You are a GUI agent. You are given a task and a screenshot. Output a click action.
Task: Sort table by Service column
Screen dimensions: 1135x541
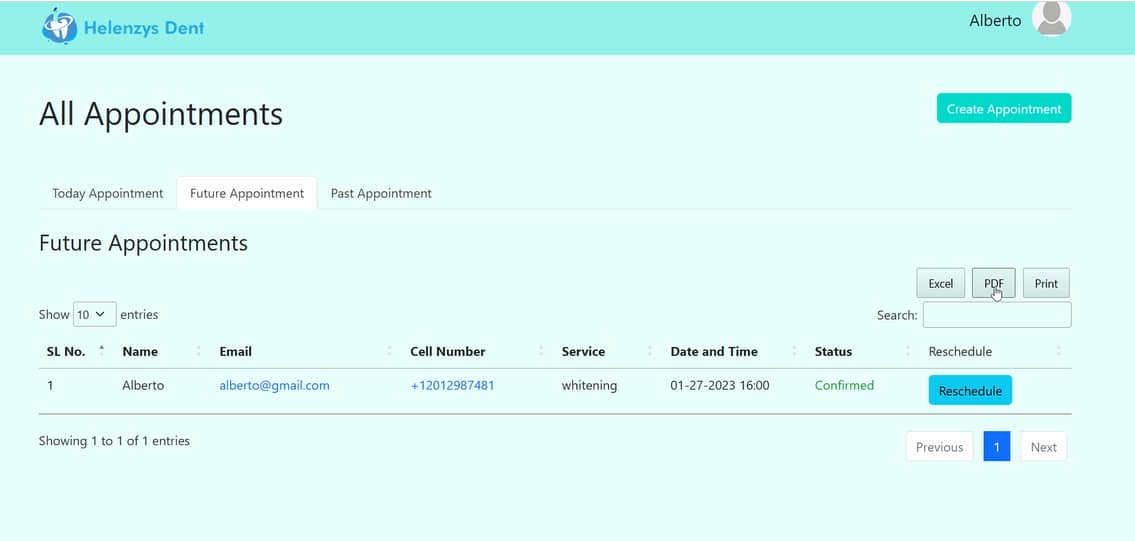coord(583,352)
